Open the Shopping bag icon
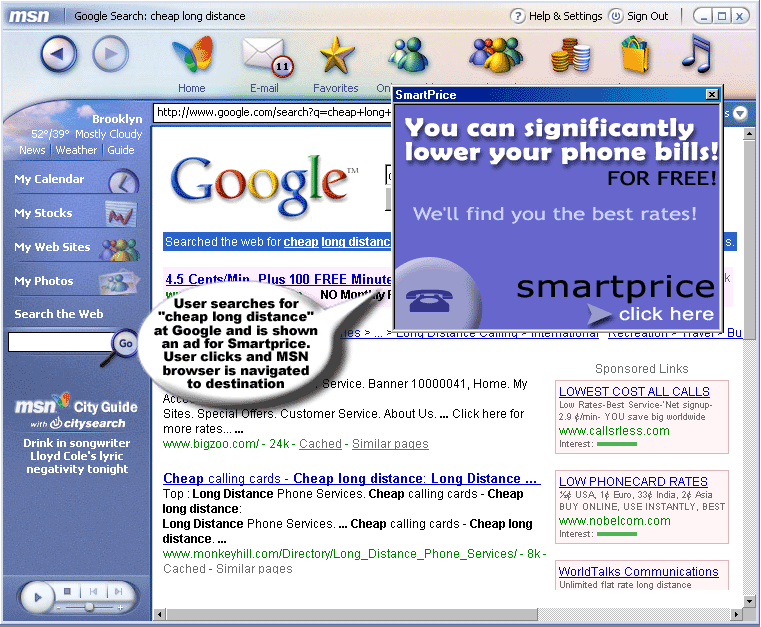The width and height of the screenshot is (761, 627). (636, 54)
